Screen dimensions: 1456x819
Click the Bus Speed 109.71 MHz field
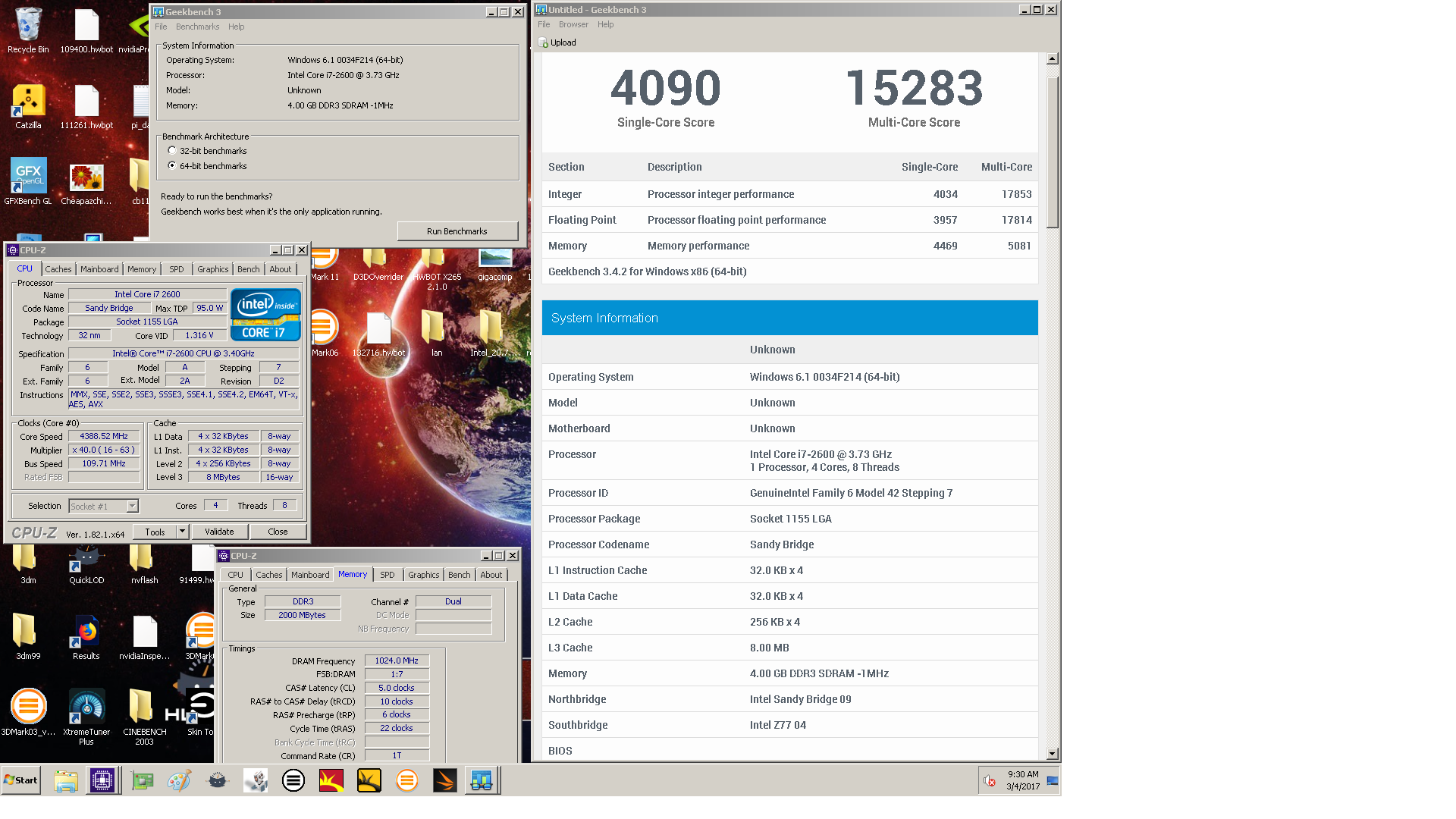104,463
